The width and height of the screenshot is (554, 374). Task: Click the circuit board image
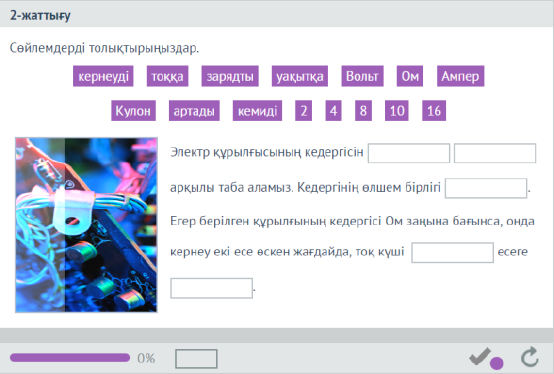click(x=86, y=225)
